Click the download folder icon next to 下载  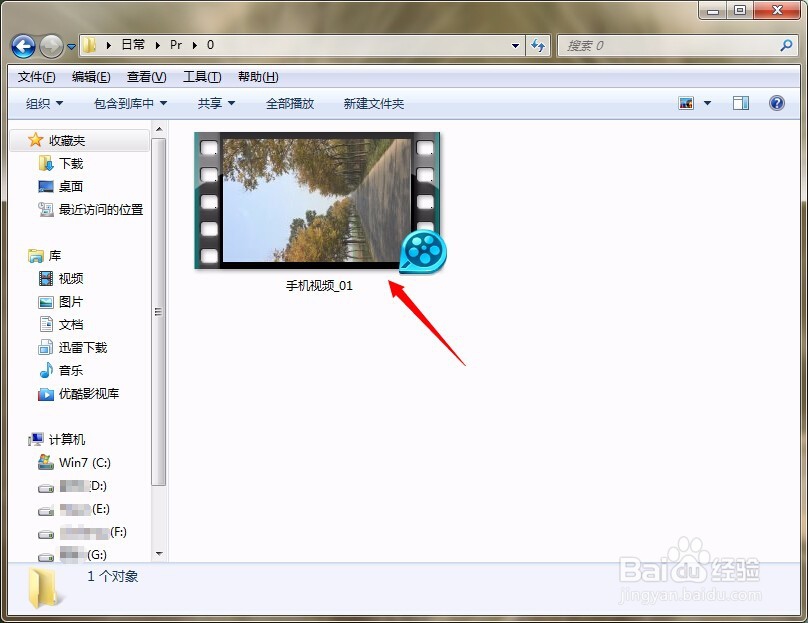coord(46,163)
